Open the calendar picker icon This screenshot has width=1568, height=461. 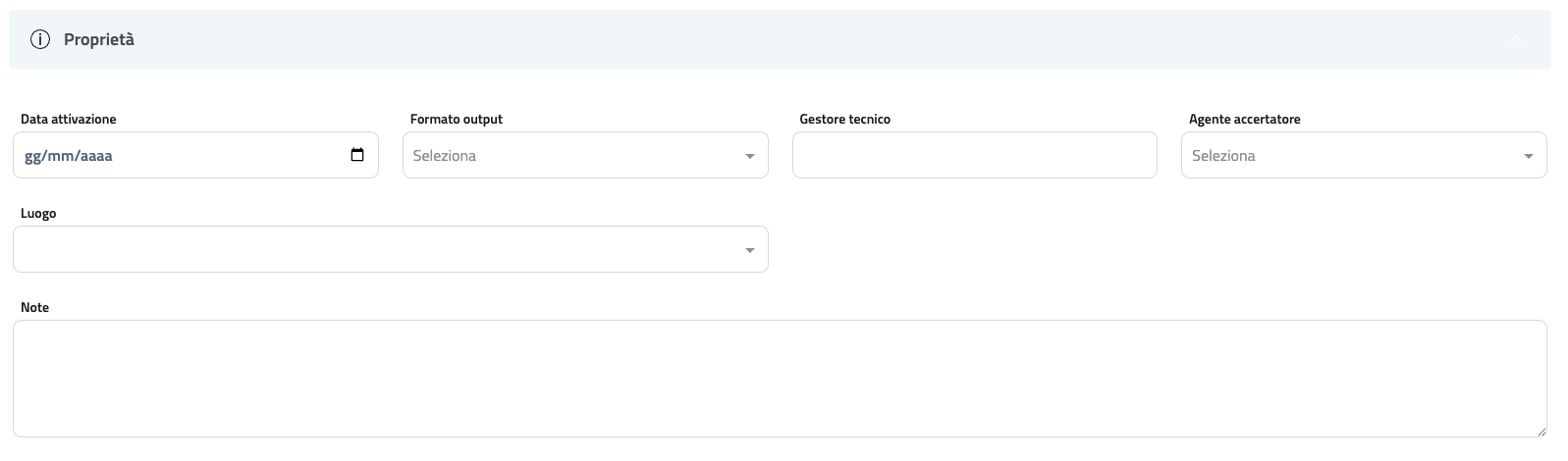click(x=357, y=155)
